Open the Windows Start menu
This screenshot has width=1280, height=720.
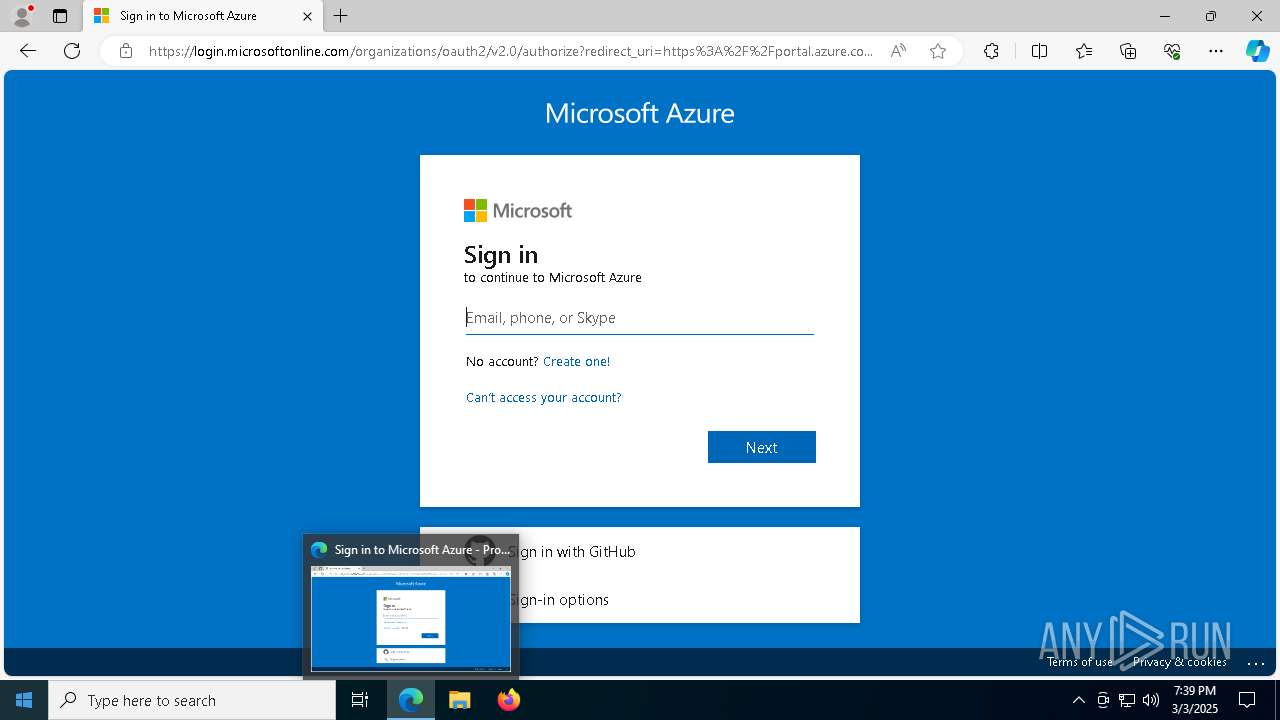(x=24, y=700)
